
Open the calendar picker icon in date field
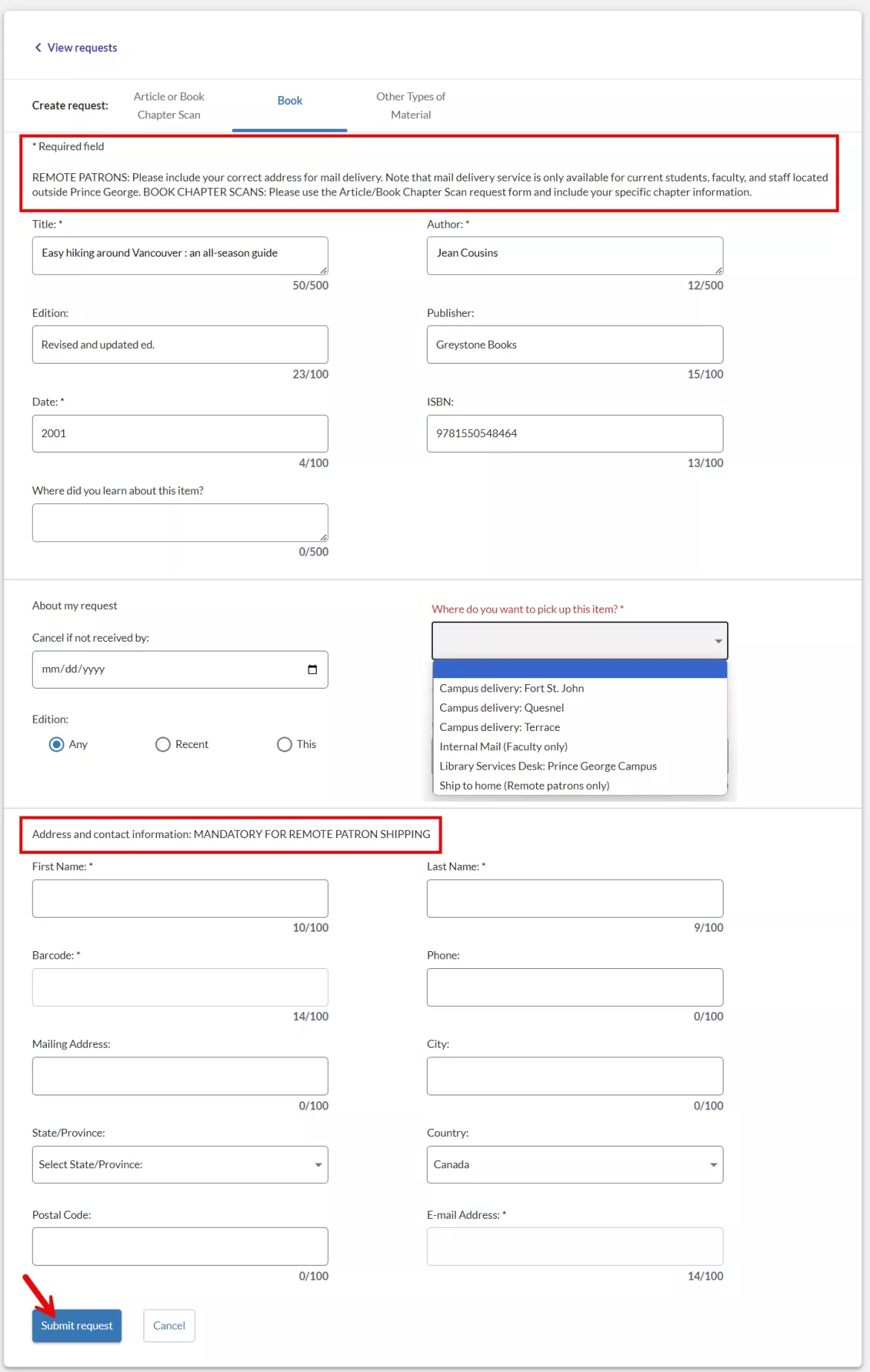pos(312,669)
